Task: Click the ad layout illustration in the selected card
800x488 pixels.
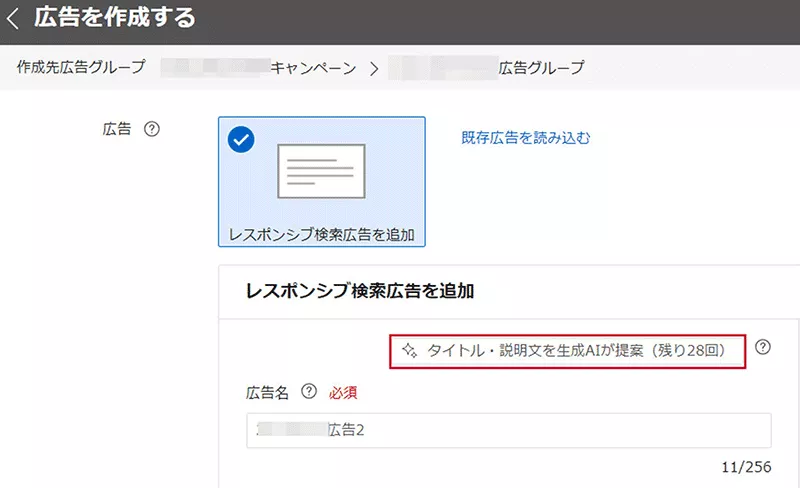Action: (x=321, y=169)
